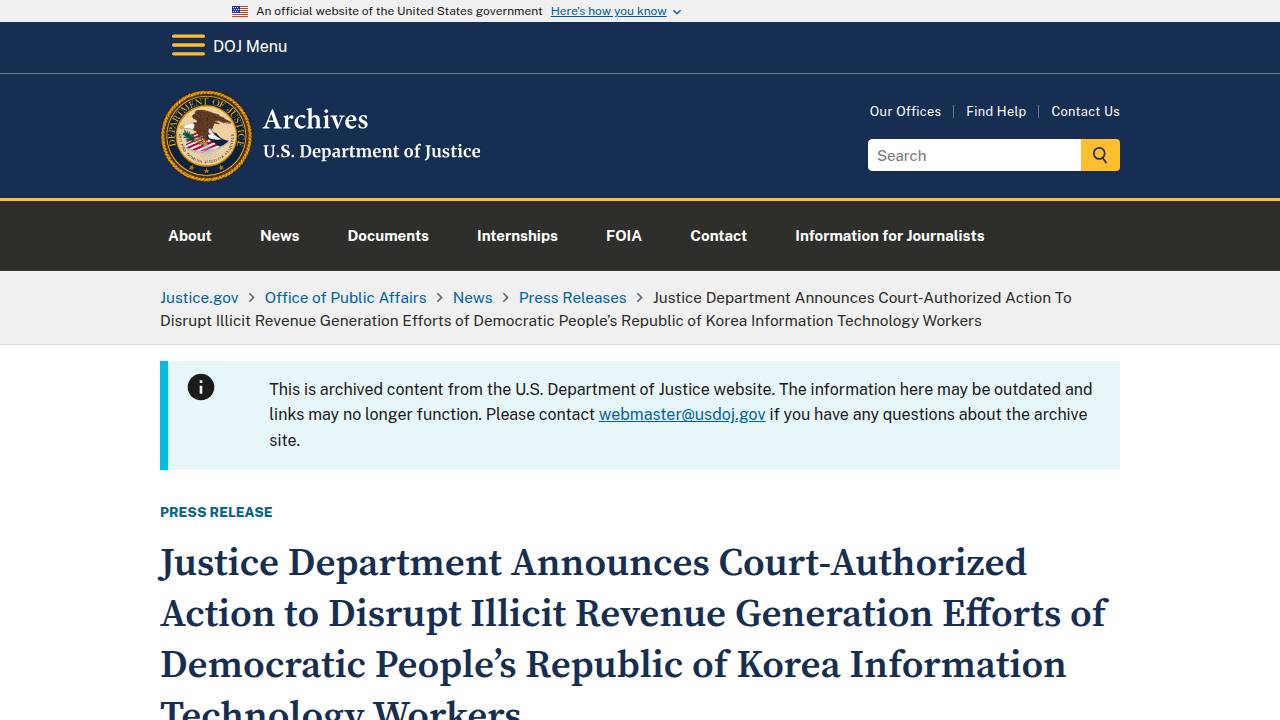Image resolution: width=1280 pixels, height=720 pixels.
Task: Click the yellow search magnifier button
Action: pyautogui.click(x=1100, y=155)
